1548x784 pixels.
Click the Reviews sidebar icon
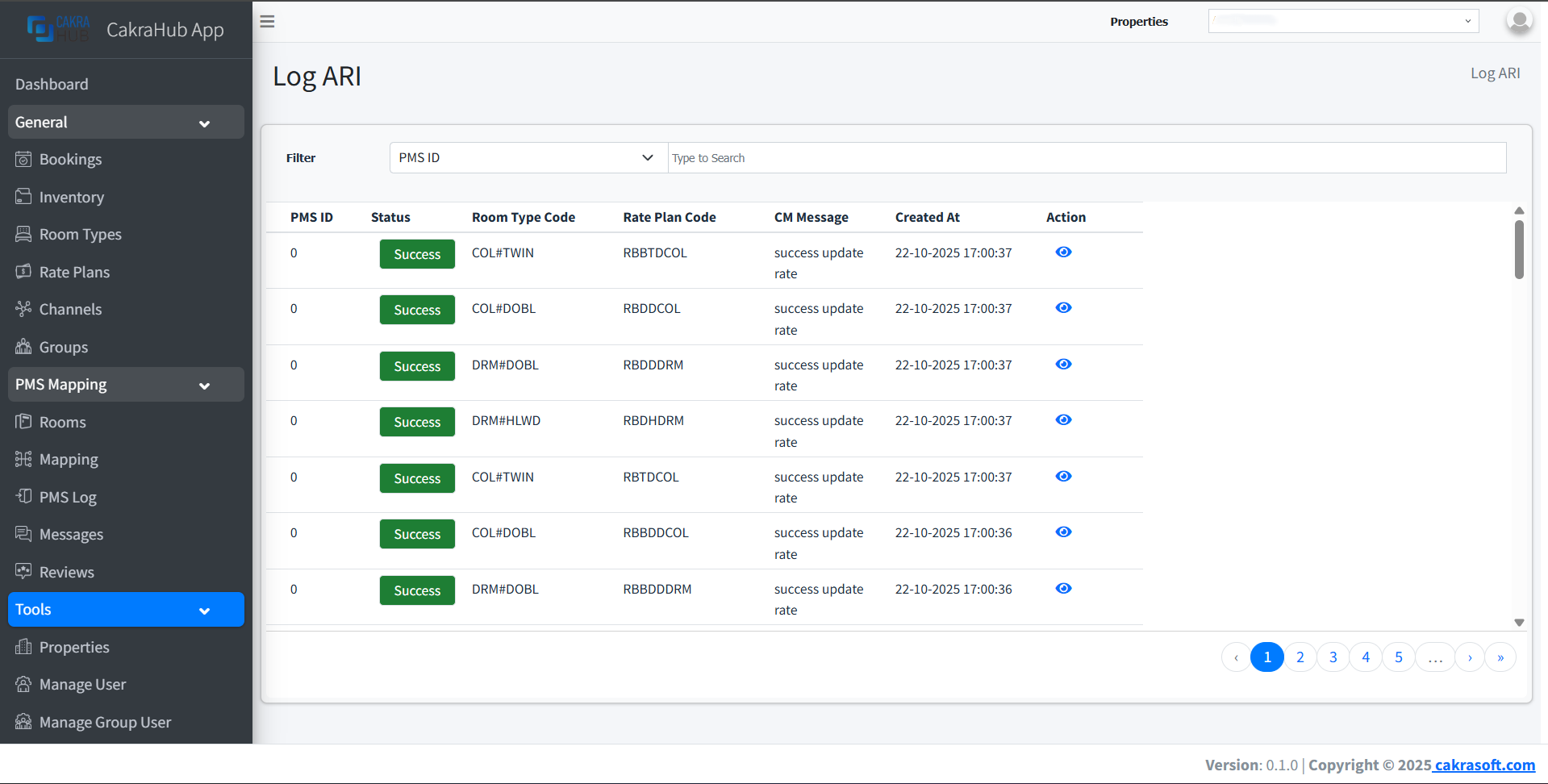point(23,572)
